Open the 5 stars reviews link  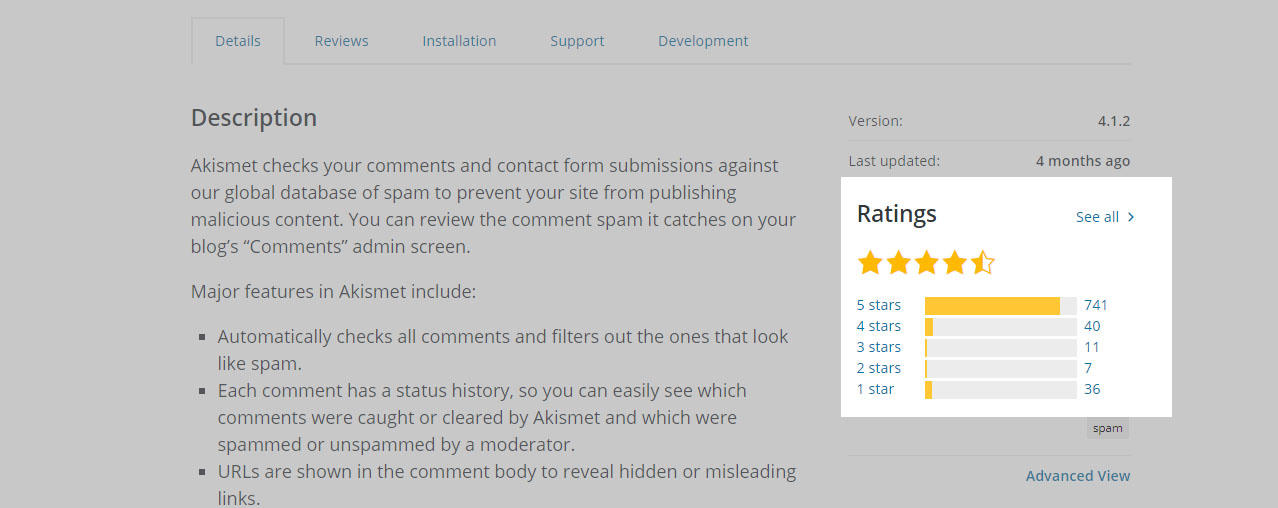pyautogui.click(x=879, y=305)
